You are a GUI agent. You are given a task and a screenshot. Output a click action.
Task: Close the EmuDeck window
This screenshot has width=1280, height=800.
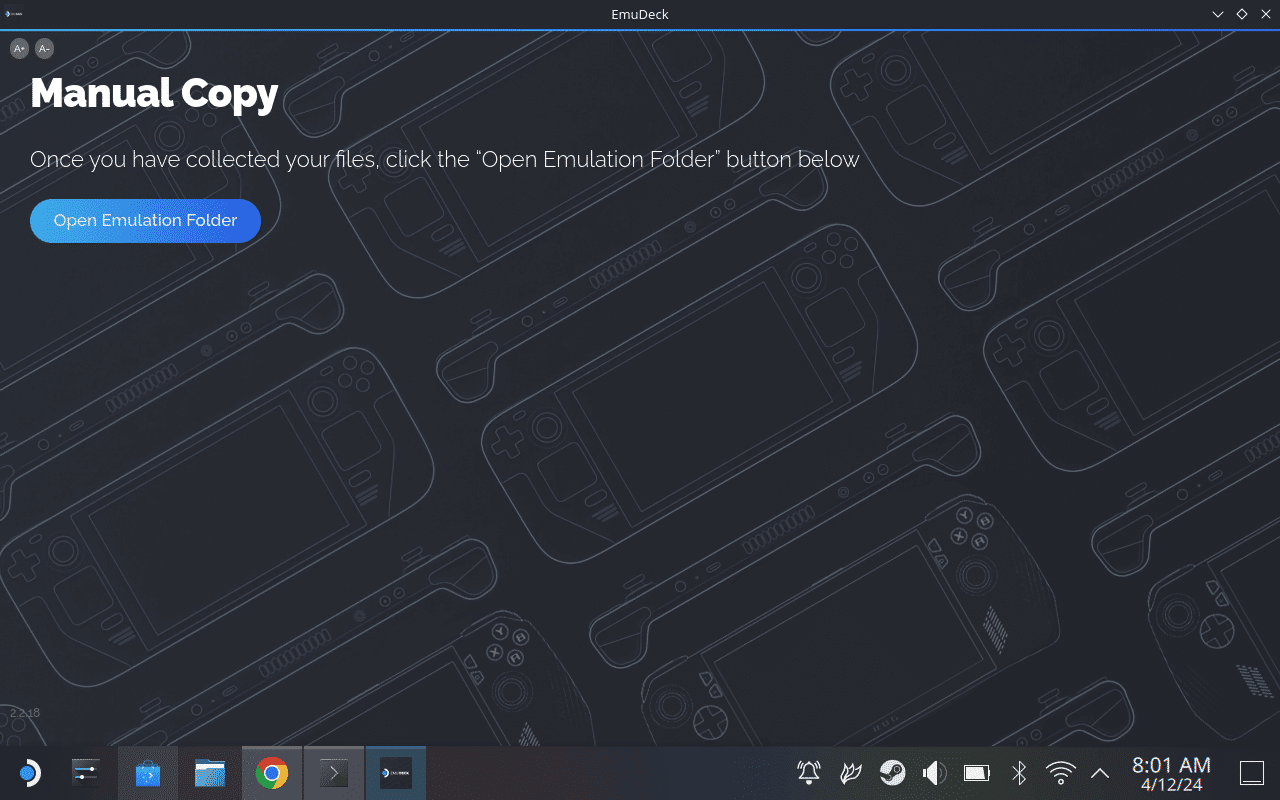(1265, 14)
